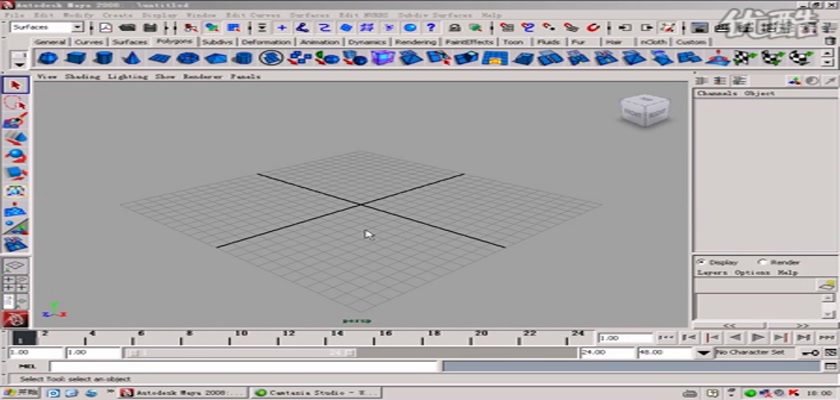Create a polygon cone from the shelf
The width and height of the screenshot is (840, 400).
point(132,57)
